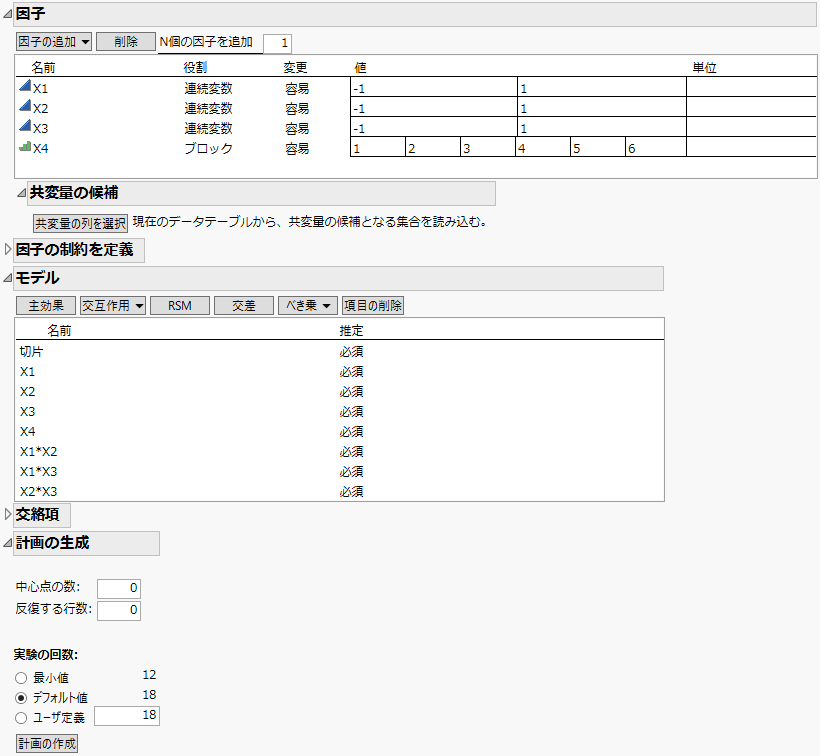Click the block factor icon beside X4

click(x=24, y=146)
